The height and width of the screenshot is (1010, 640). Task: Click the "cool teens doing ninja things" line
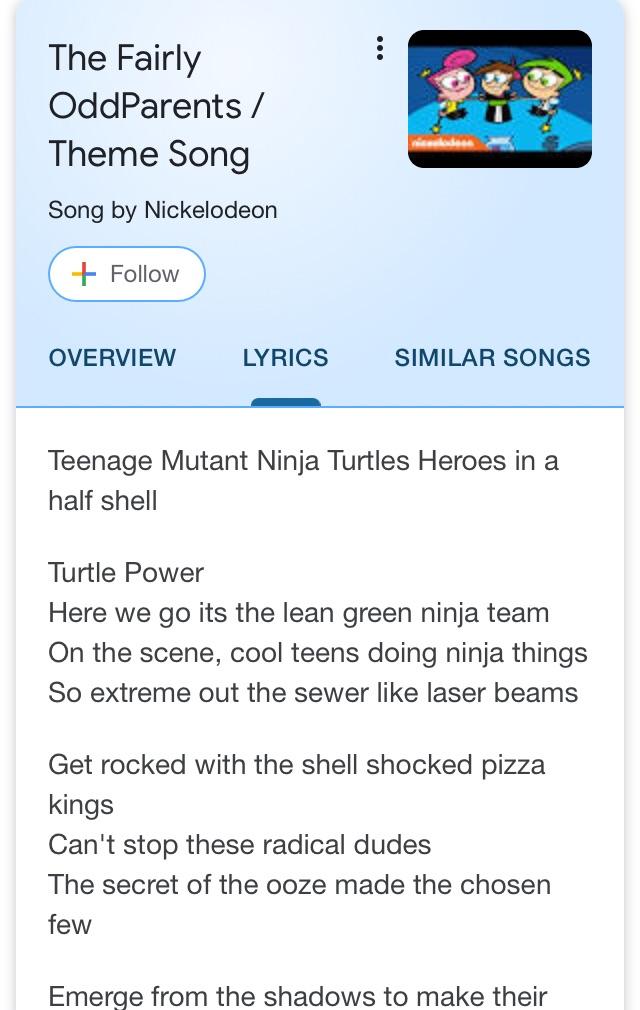[318, 653]
